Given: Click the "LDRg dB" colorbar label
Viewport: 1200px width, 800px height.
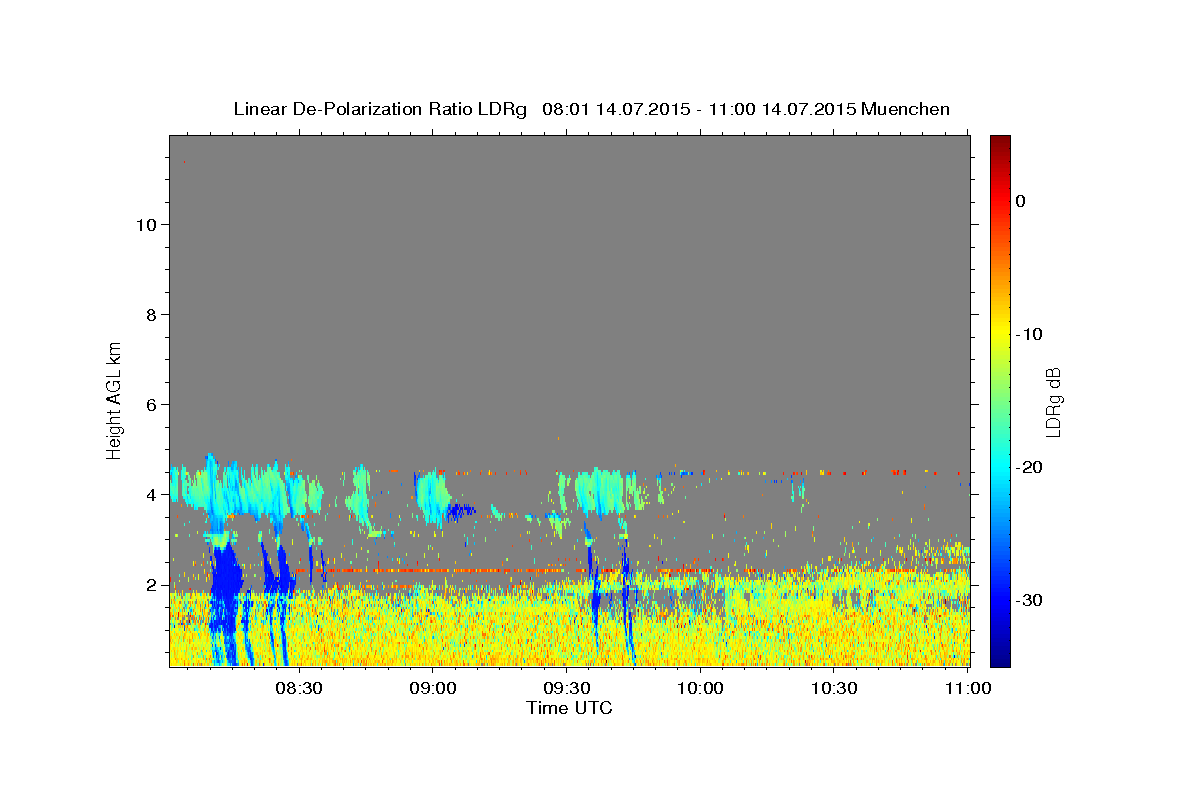Looking at the screenshot, I should (1052, 402).
